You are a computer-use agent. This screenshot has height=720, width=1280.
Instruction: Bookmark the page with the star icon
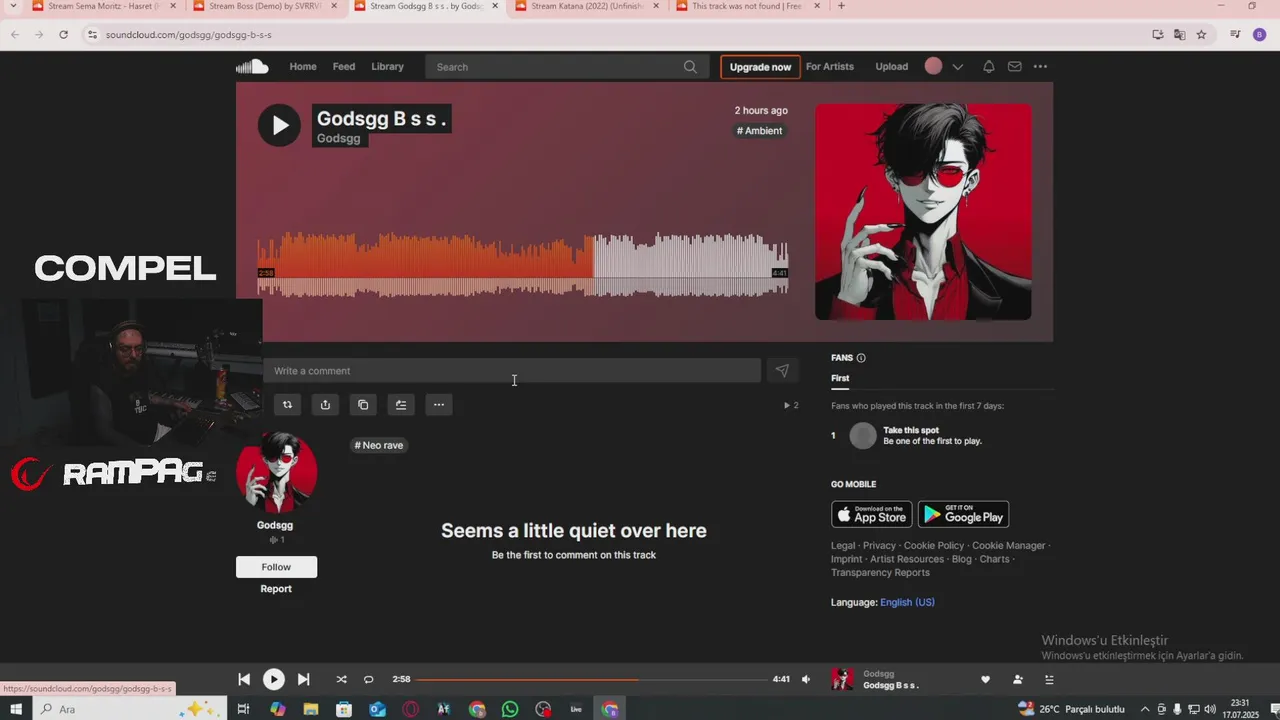click(1201, 34)
